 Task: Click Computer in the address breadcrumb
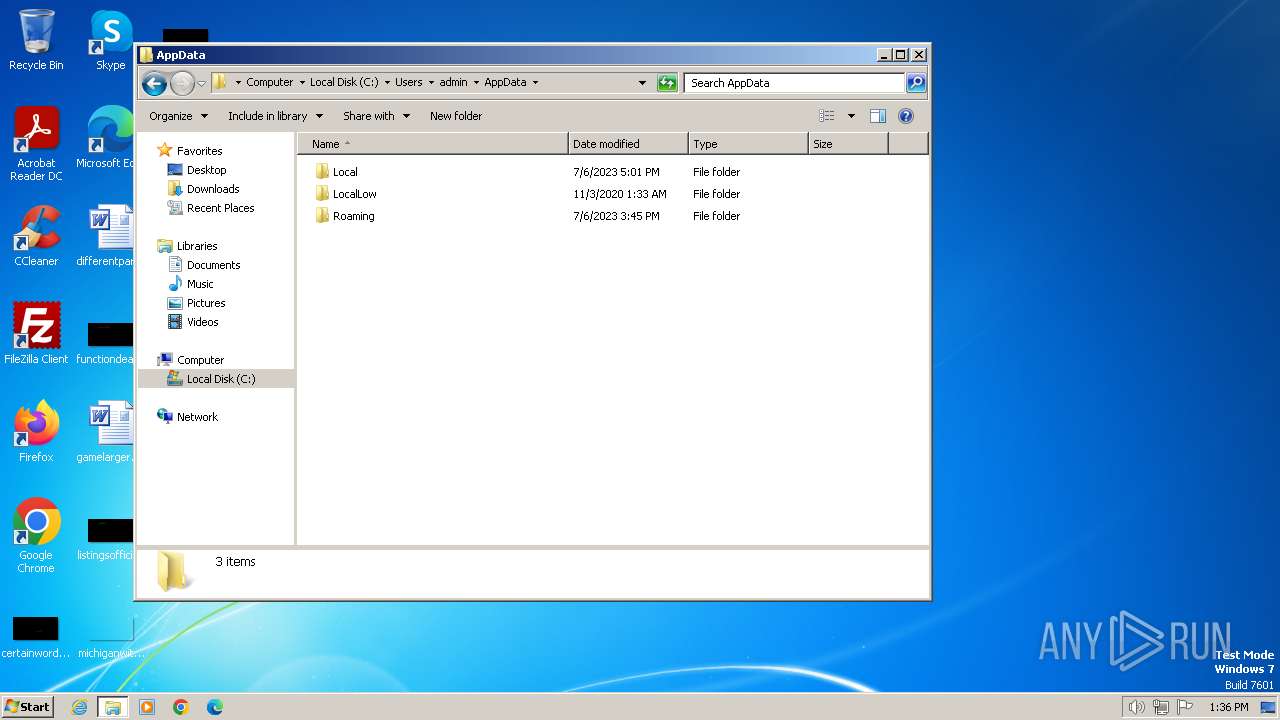[270, 83]
